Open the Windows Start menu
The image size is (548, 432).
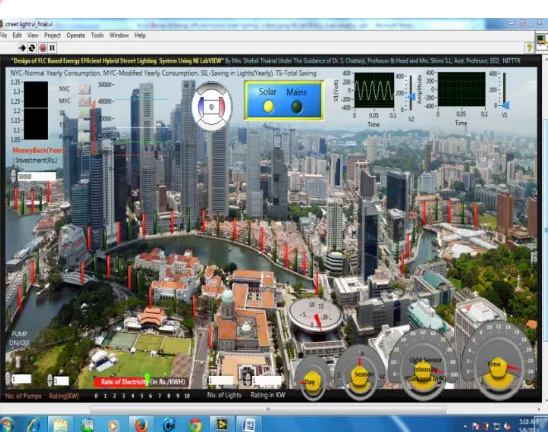[6, 424]
